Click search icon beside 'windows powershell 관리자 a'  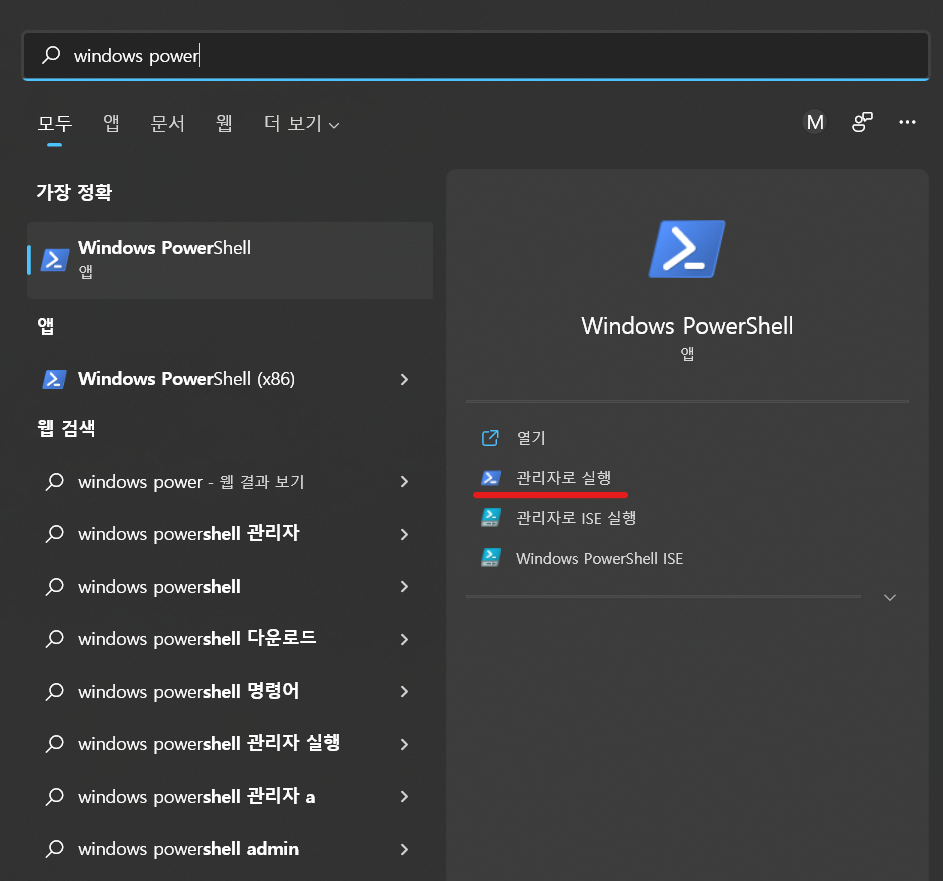[x=55, y=796]
